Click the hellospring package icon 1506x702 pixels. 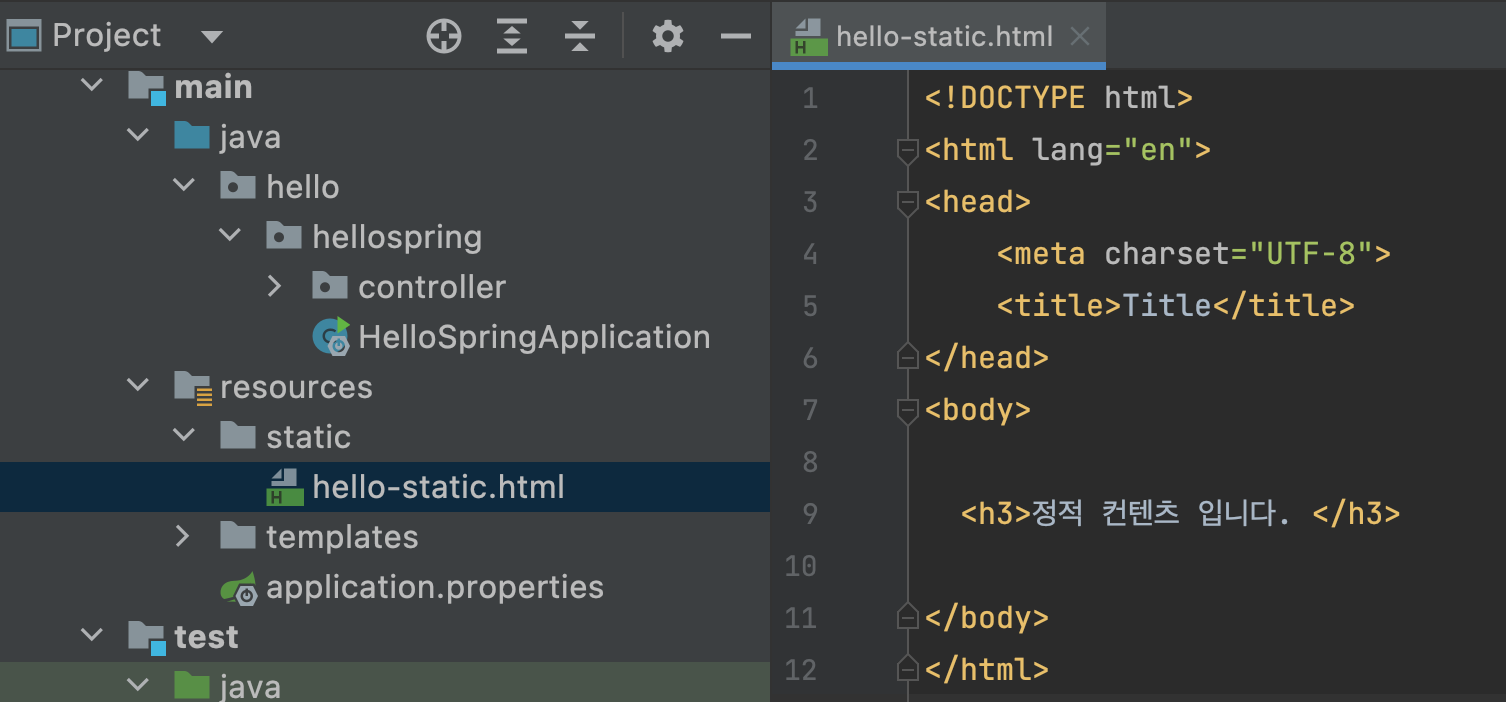[x=284, y=235]
